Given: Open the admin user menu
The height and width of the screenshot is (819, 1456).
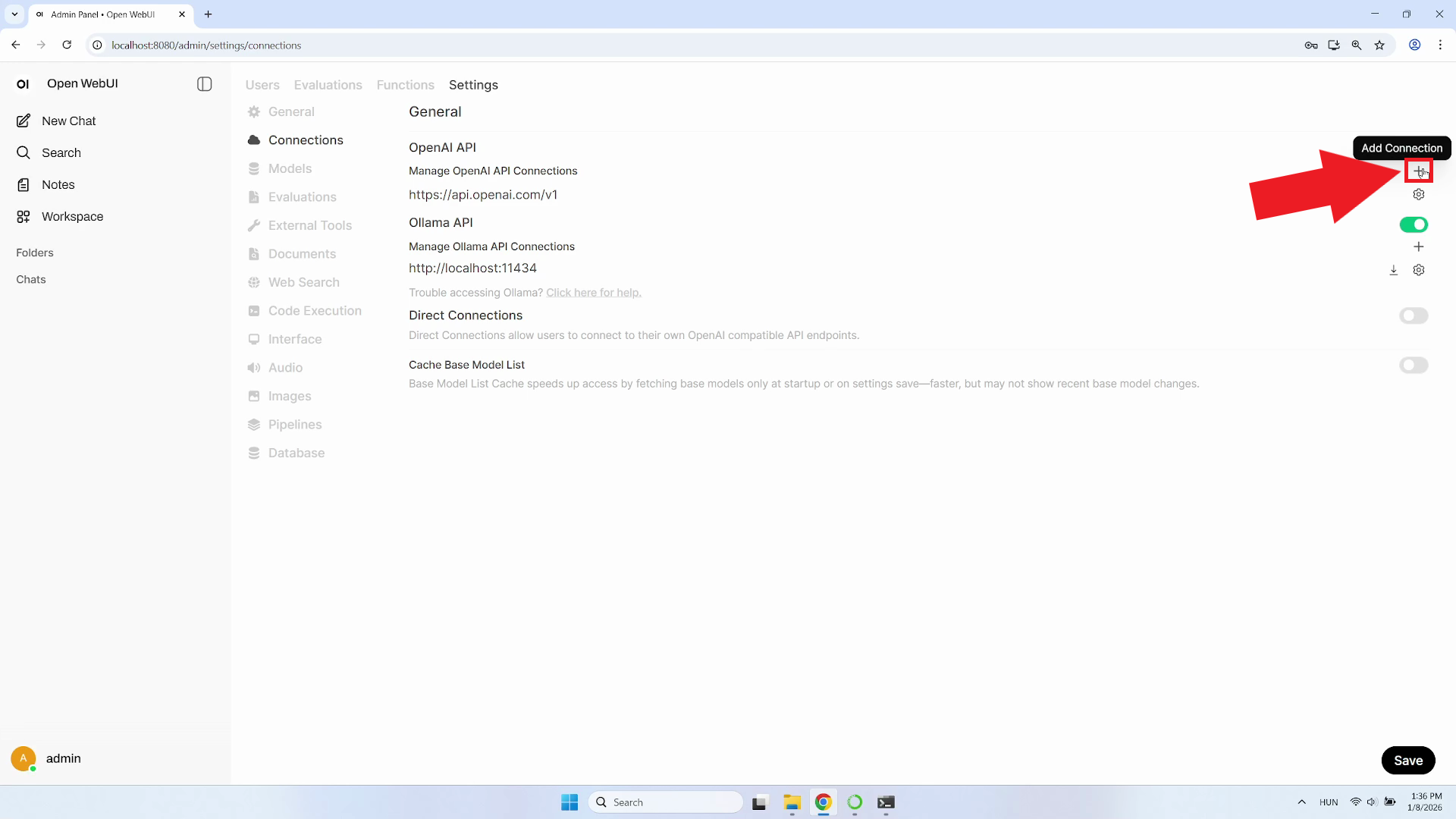Looking at the screenshot, I should (x=63, y=758).
